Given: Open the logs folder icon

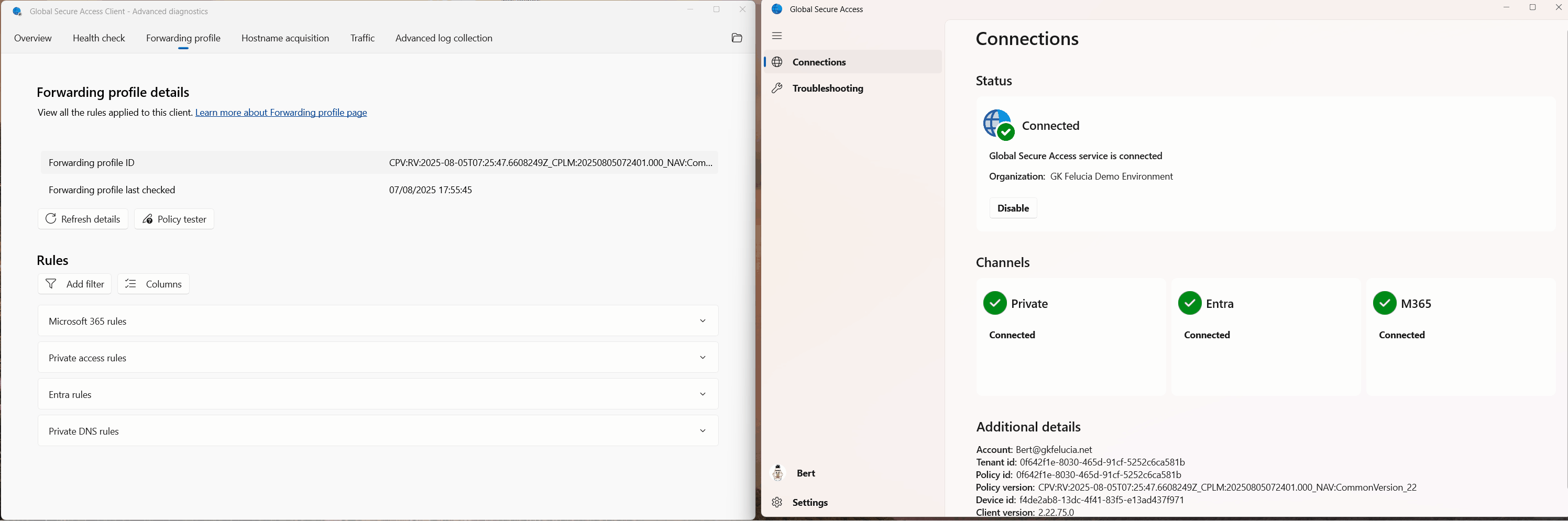Looking at the screenshot, I should [x=737, y=38].
